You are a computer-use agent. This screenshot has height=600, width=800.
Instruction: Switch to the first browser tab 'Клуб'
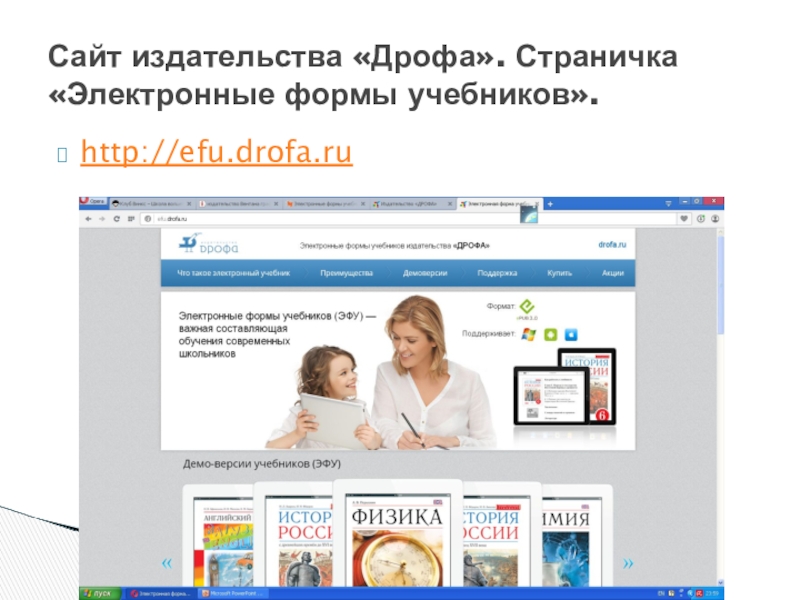tap(151, 204)
